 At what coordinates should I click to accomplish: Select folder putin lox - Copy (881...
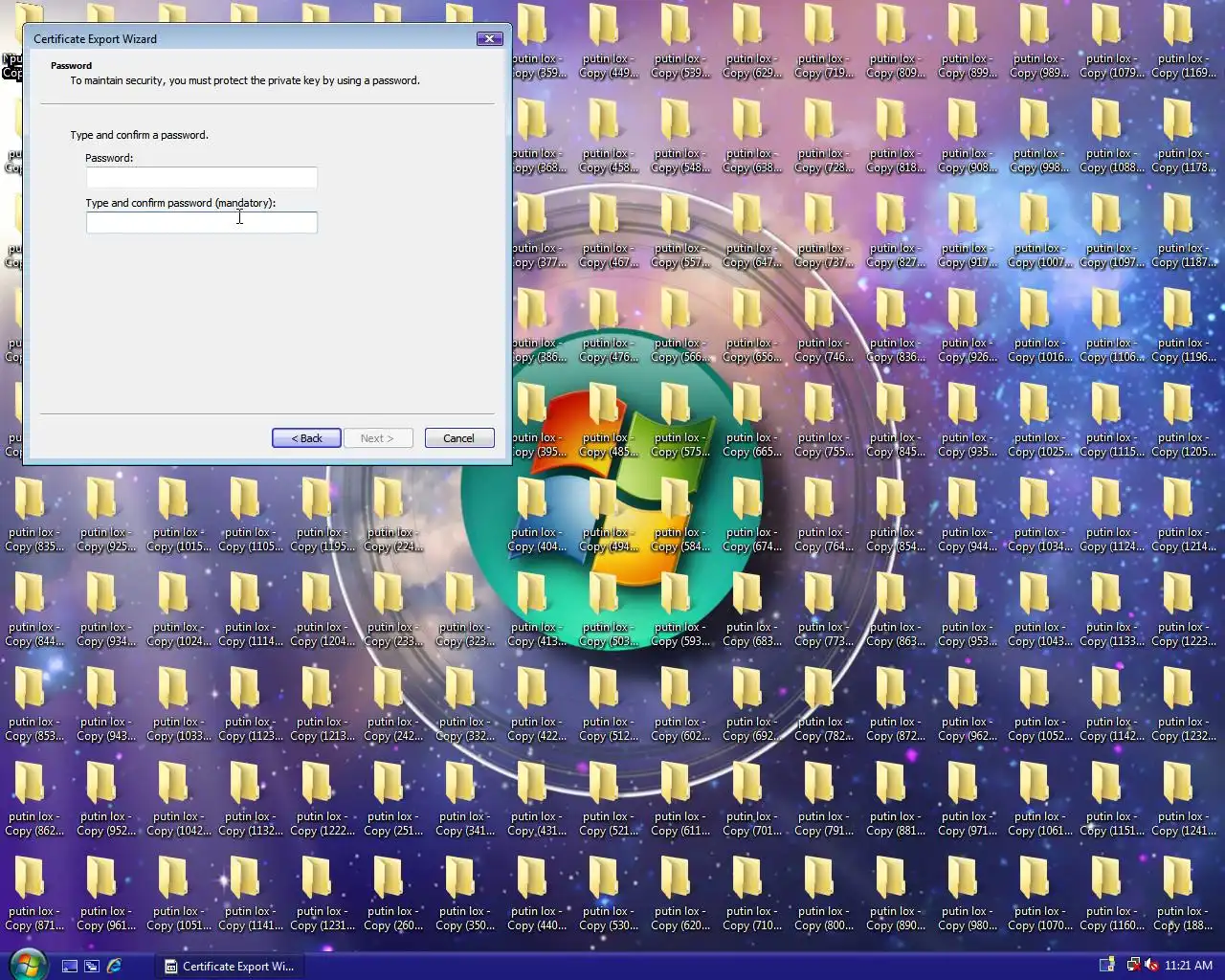point(896,800)
